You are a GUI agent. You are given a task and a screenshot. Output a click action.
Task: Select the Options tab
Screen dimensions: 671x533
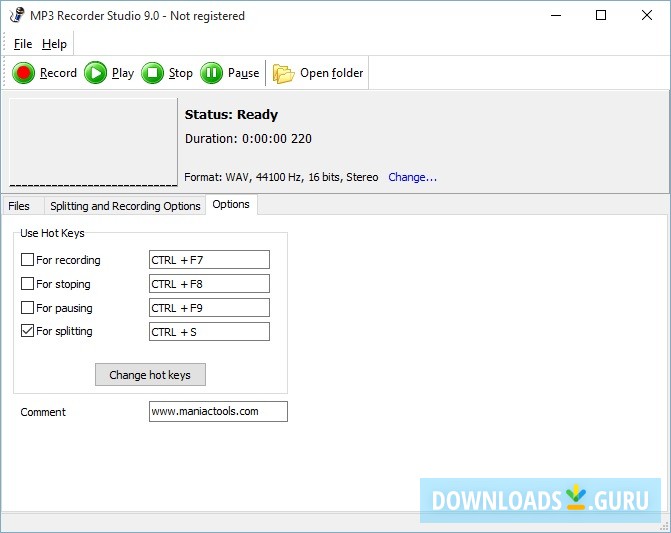coord(231,204)
